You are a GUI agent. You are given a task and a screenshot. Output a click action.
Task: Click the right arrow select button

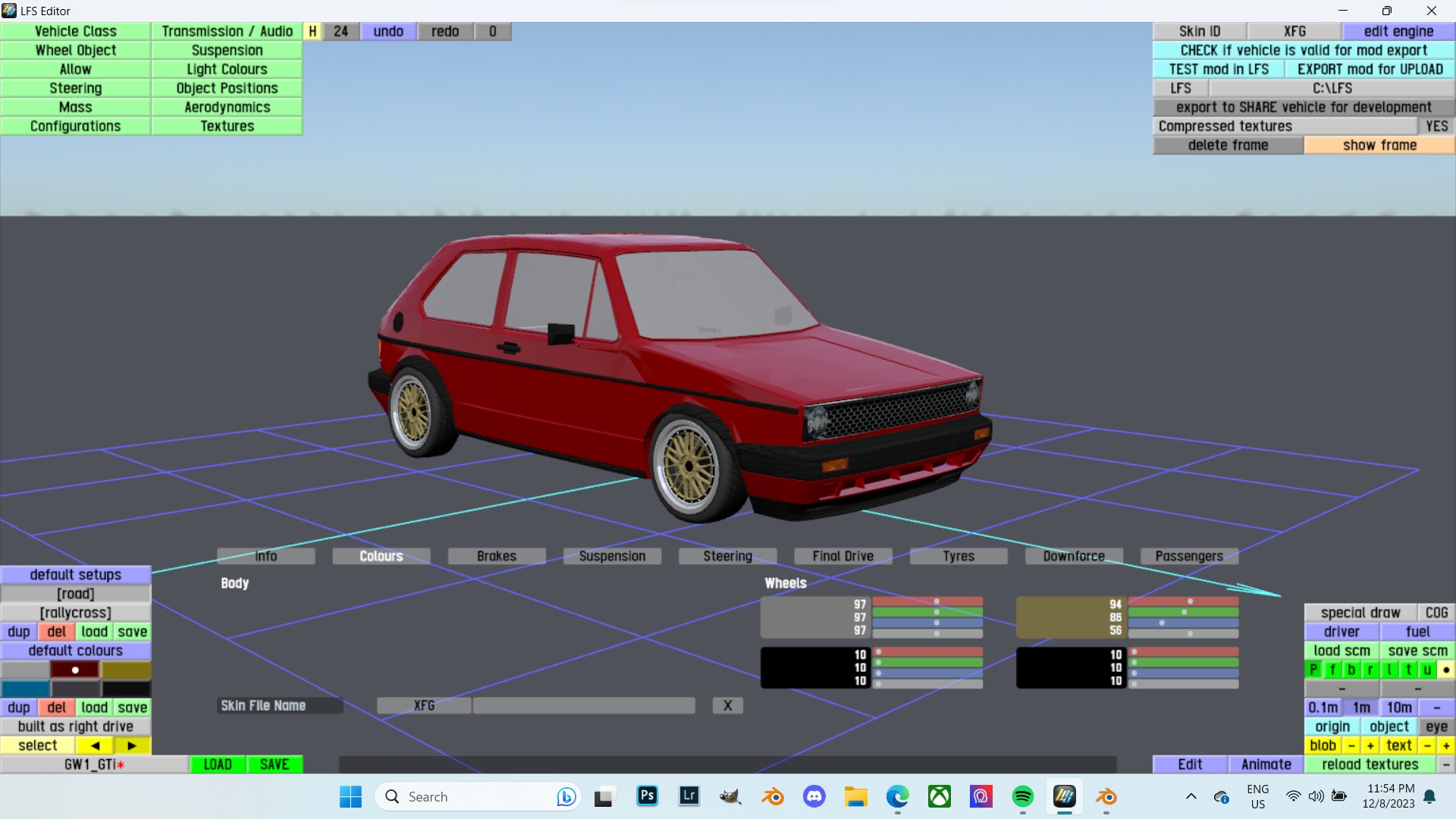tap(132, 745)
